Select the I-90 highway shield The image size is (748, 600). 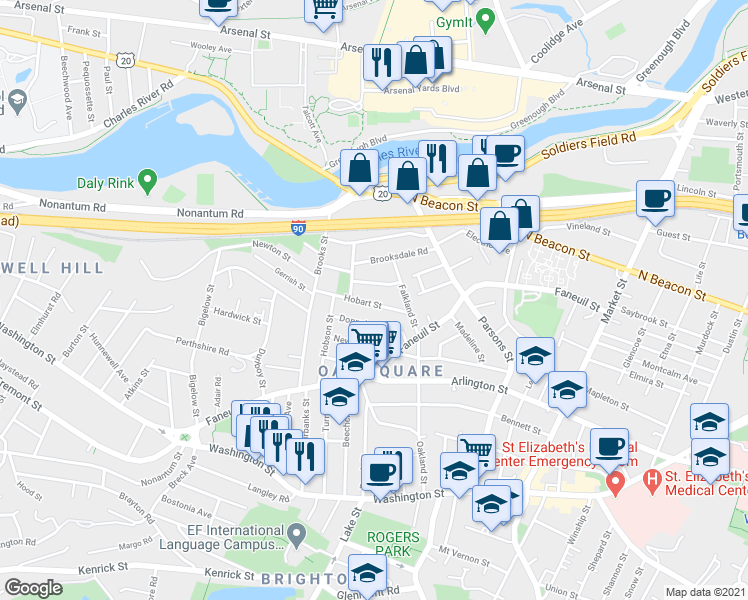click(x=298, y=228)
